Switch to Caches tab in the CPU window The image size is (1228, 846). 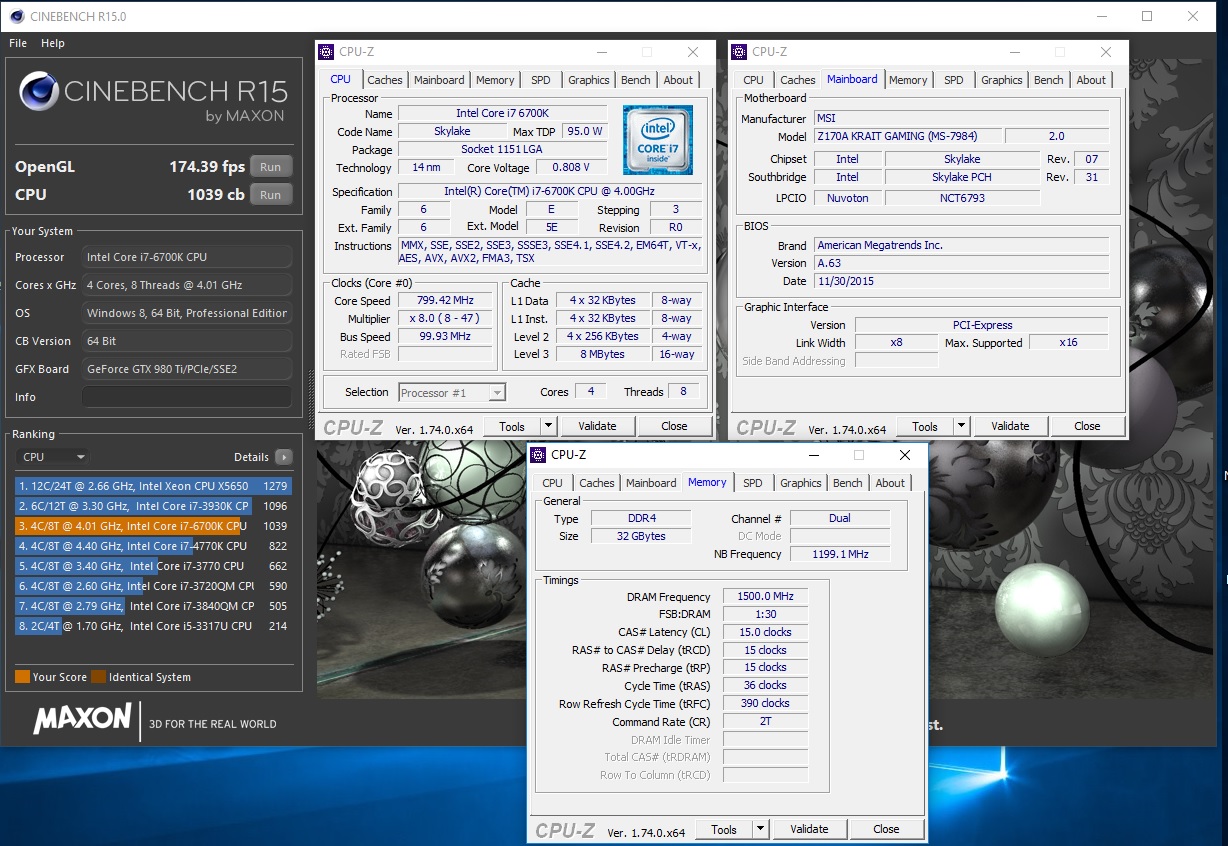384,80
